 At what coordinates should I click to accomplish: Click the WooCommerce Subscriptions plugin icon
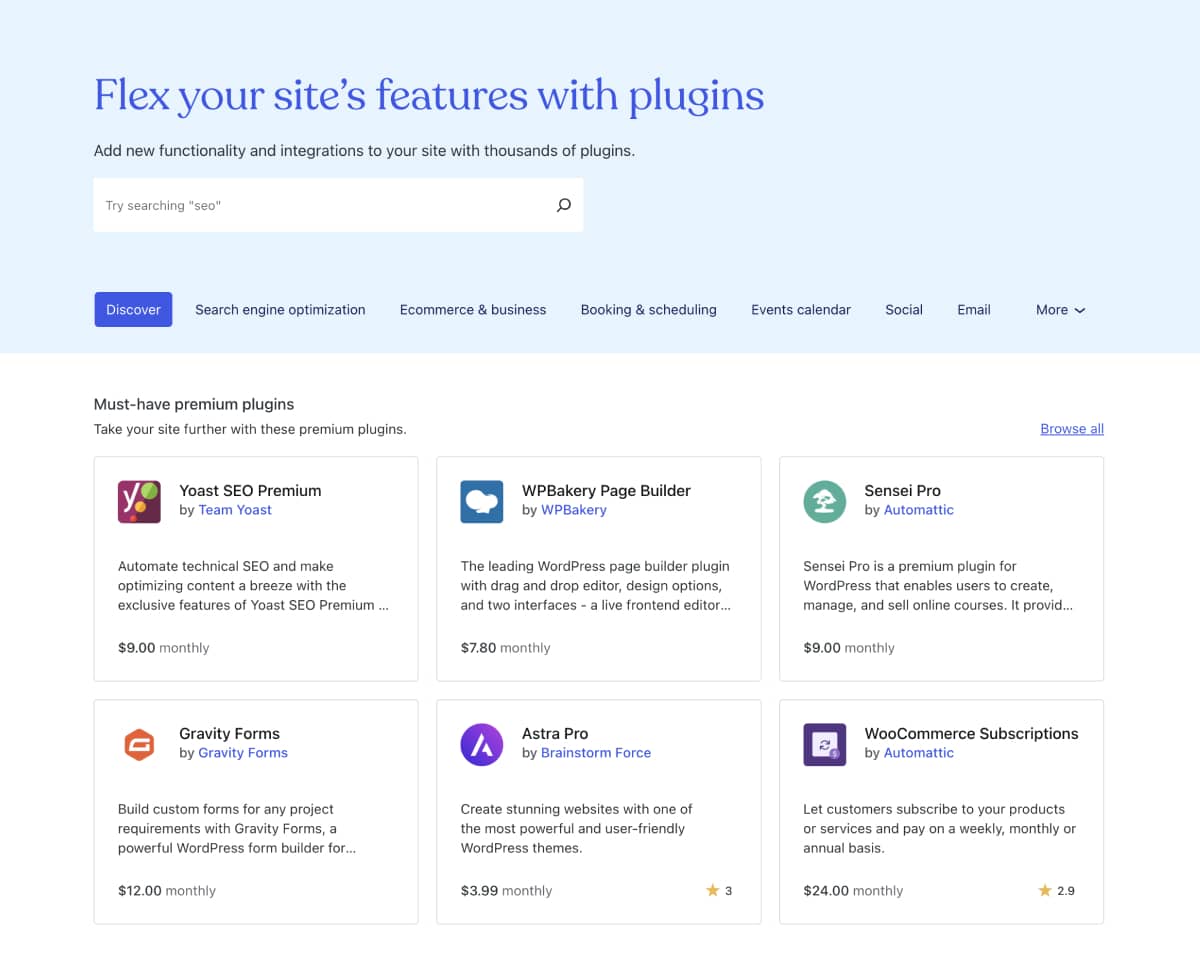825,744
